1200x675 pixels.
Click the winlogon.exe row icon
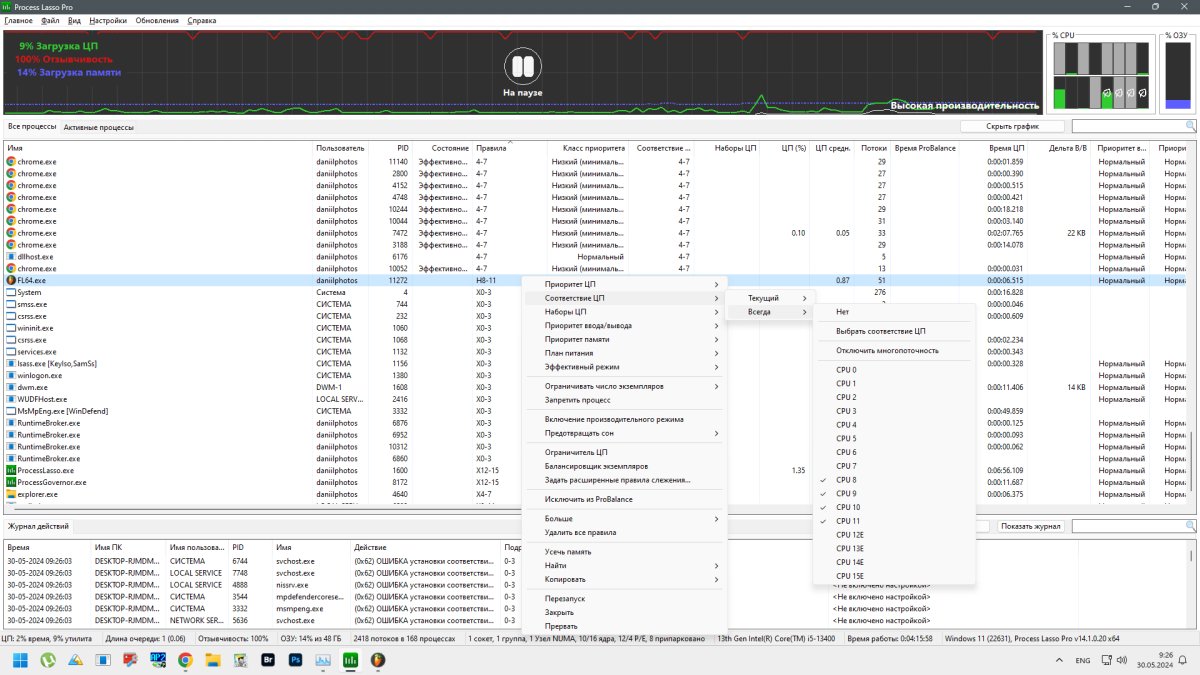point(11,375)
